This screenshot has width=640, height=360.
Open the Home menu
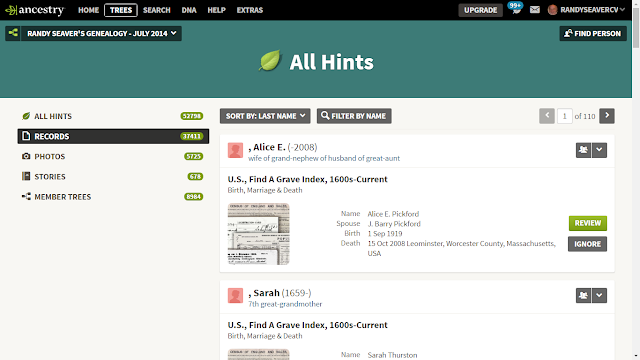(x=88, y=10)
